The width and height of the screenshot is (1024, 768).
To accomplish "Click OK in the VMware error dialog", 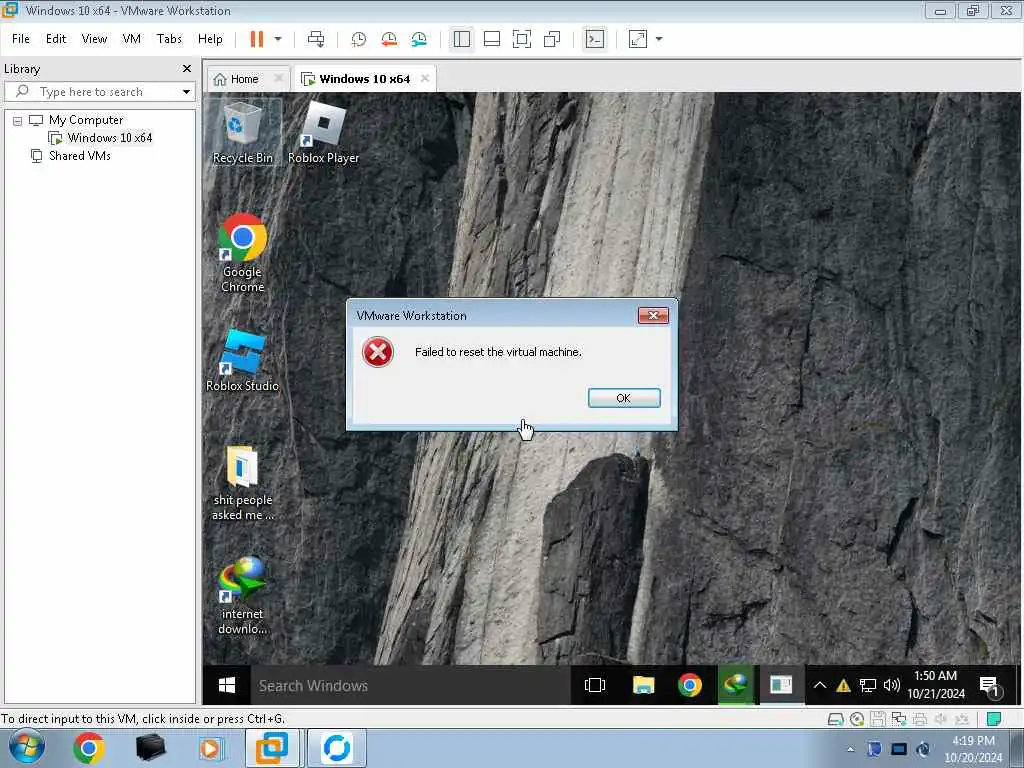I will pos(624,398).
